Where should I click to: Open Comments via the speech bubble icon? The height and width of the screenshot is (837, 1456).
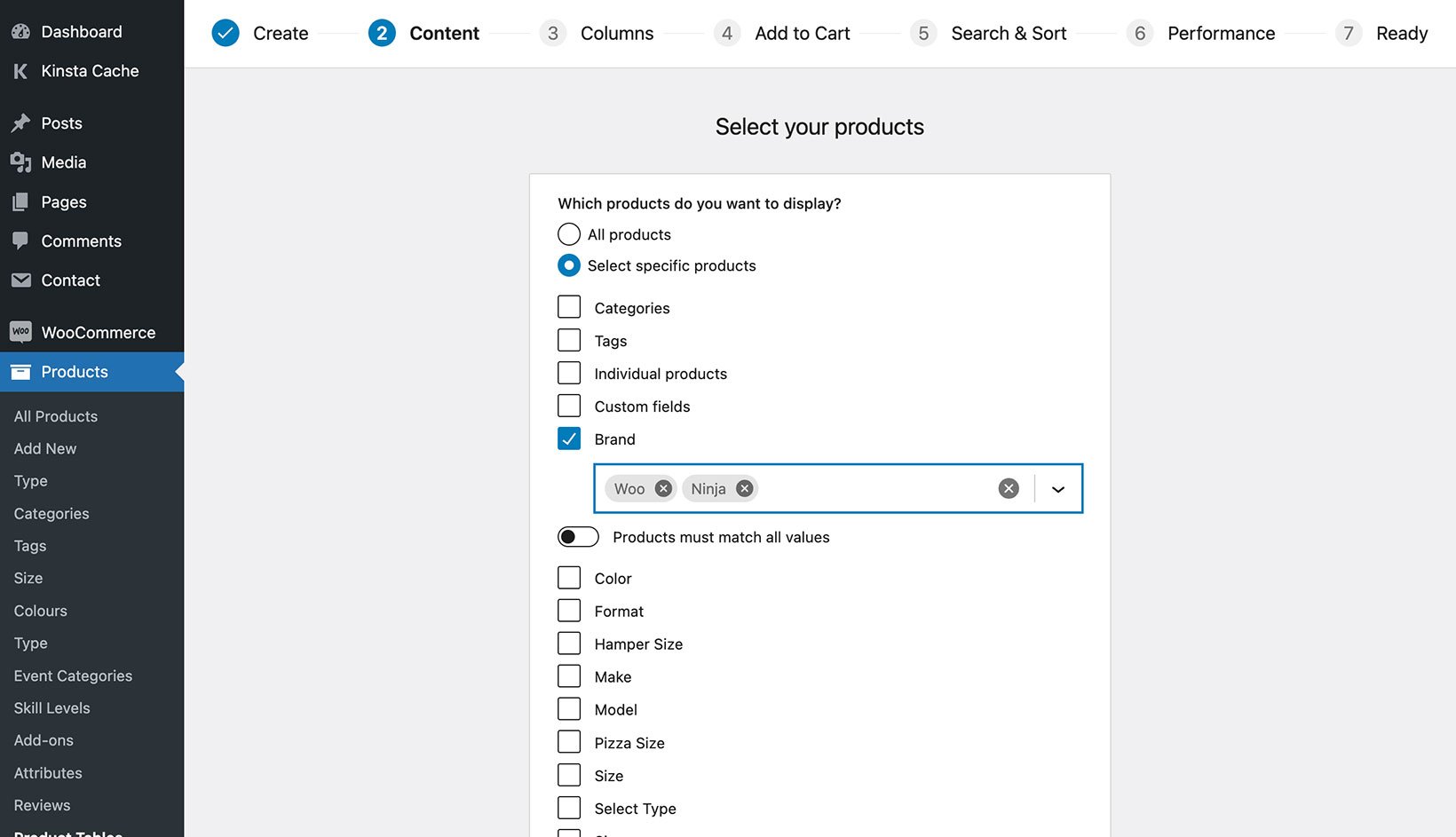click(x=21, y=241)
